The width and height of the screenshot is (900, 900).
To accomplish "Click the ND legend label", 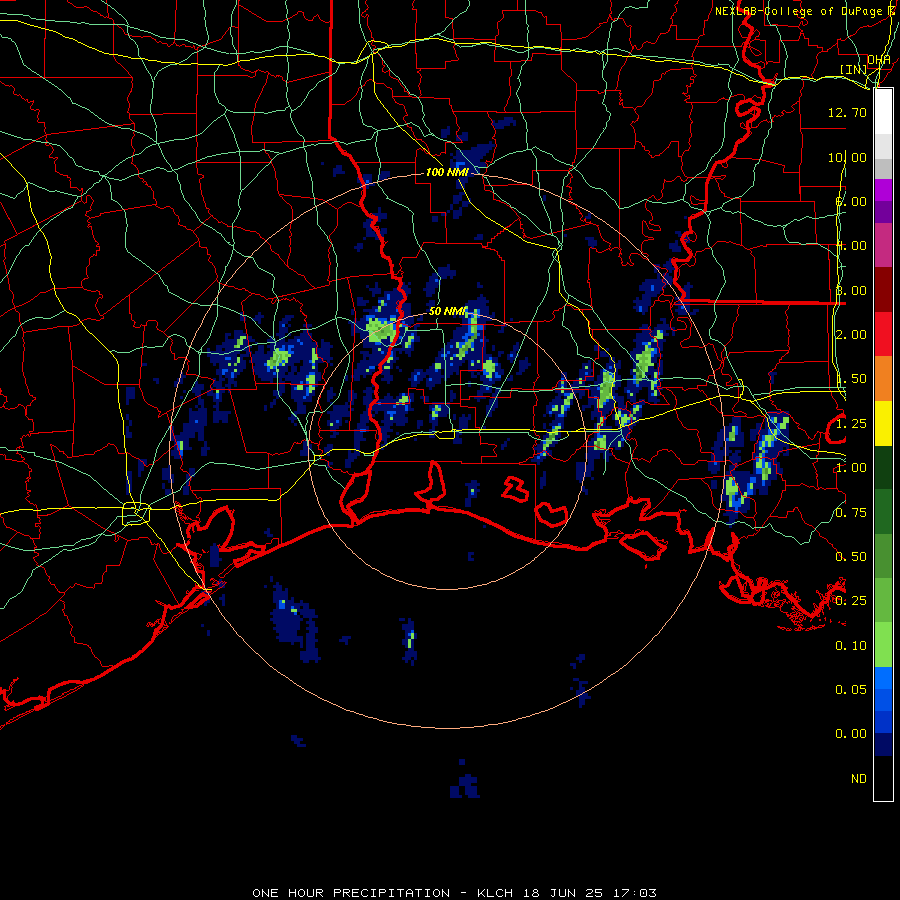I will point(859,779).
